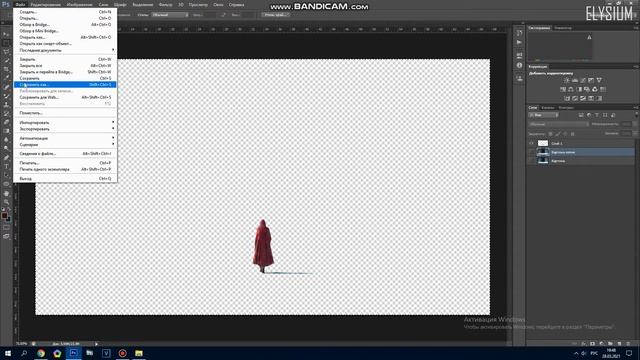The height and width of the screenshot is (360, 640).
Task: Click the histogram cache warning triangle
Action: [589, 37]
